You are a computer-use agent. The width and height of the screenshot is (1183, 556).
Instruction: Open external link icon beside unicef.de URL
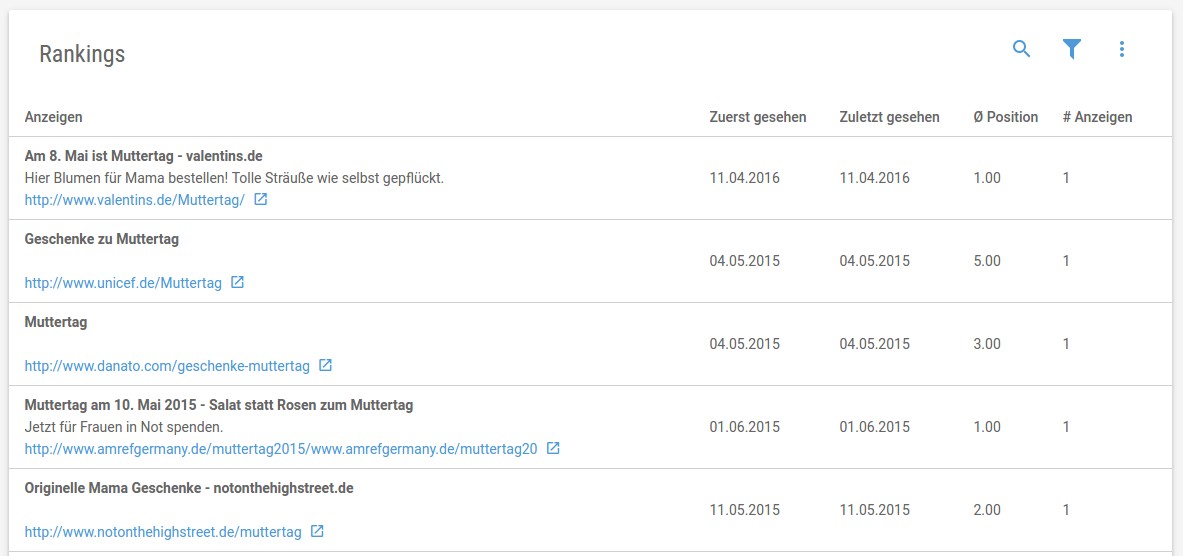coord(238,283)
